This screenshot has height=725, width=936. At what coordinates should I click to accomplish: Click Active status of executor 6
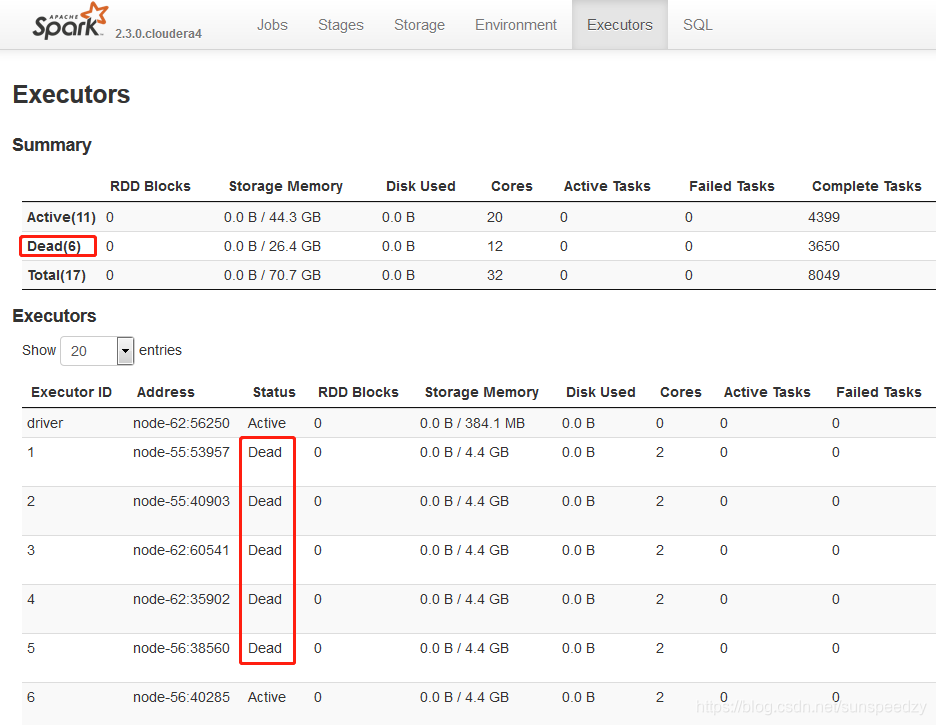point(267,697)
